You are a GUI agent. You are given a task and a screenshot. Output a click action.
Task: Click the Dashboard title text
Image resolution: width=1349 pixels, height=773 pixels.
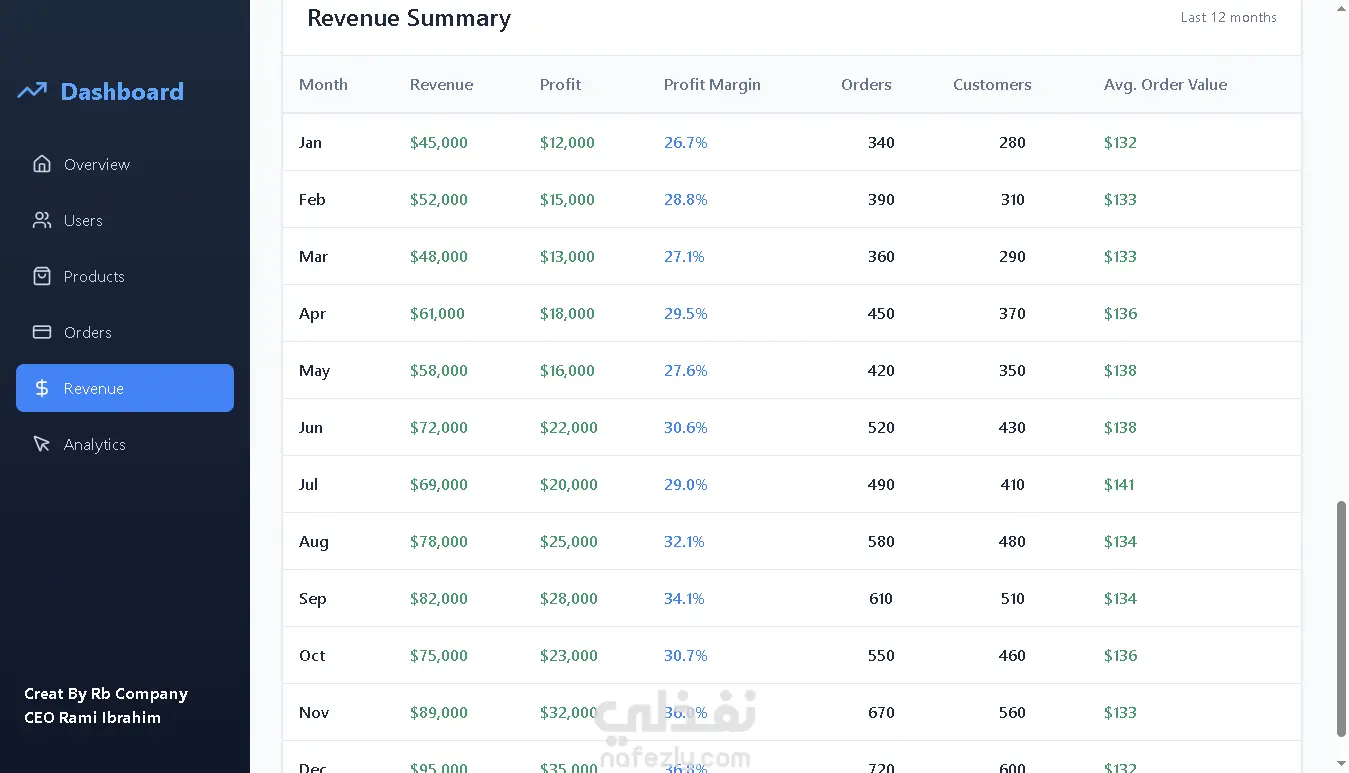point(122,92)
